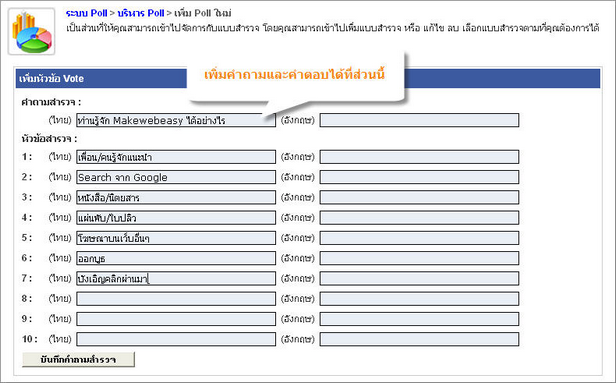
Task: Select empty Thai field for option 8
Action: (x=176, y=299)
